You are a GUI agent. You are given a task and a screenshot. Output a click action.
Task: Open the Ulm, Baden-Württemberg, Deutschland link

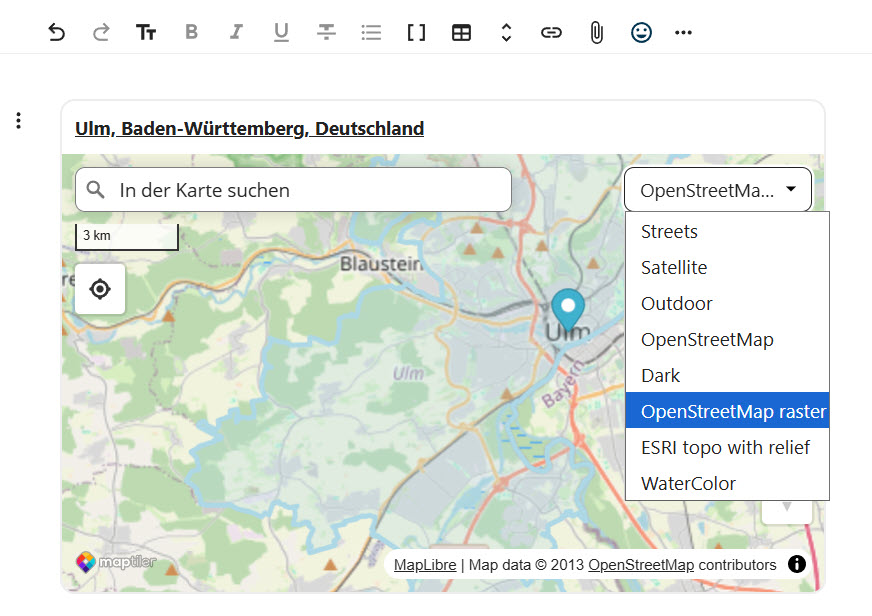coord(249,128)
